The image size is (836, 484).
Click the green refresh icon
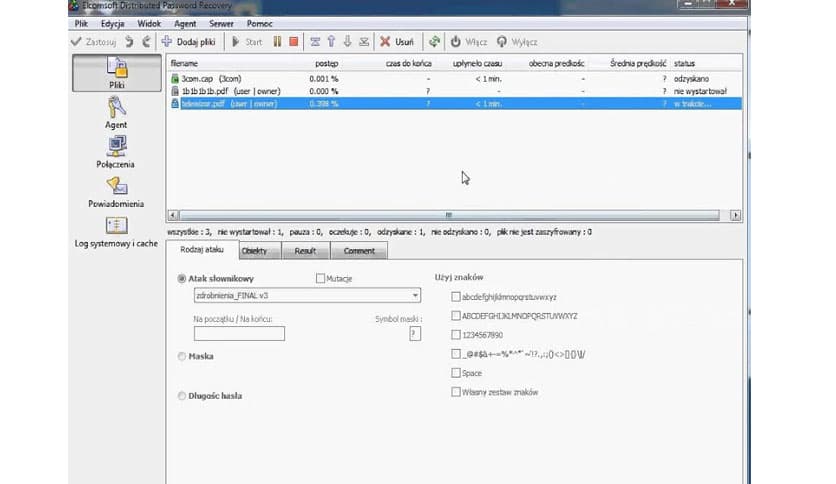435,42
